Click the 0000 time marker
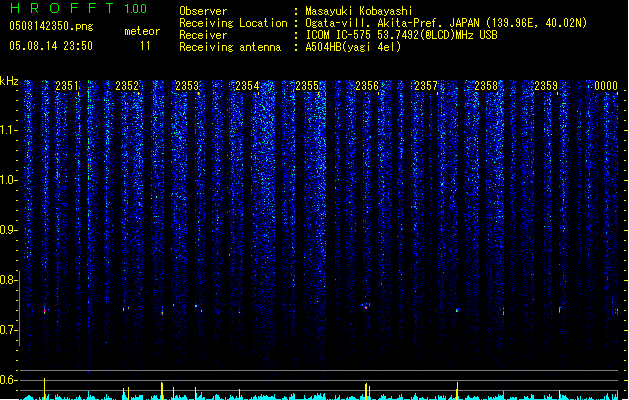This screenshot has width=629, height=400. point(606,86)
